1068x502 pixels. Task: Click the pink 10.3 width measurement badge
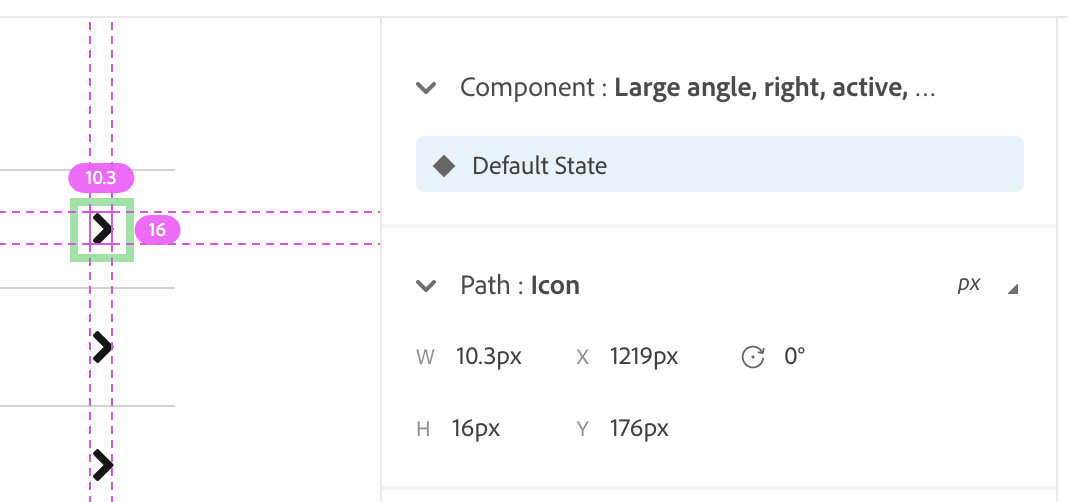pos(101,178)
